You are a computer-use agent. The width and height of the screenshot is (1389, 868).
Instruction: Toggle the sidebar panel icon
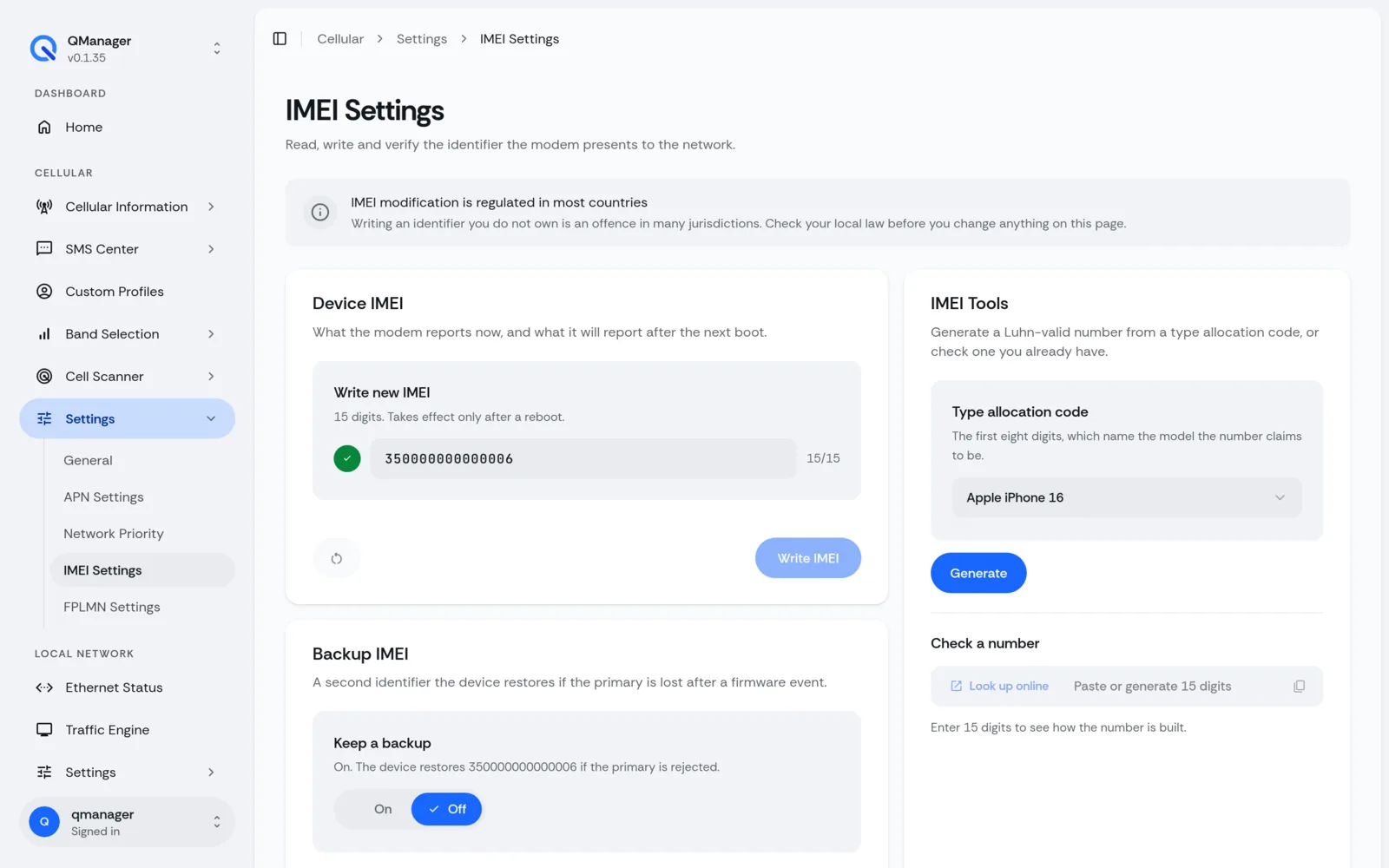click(280, 39)
